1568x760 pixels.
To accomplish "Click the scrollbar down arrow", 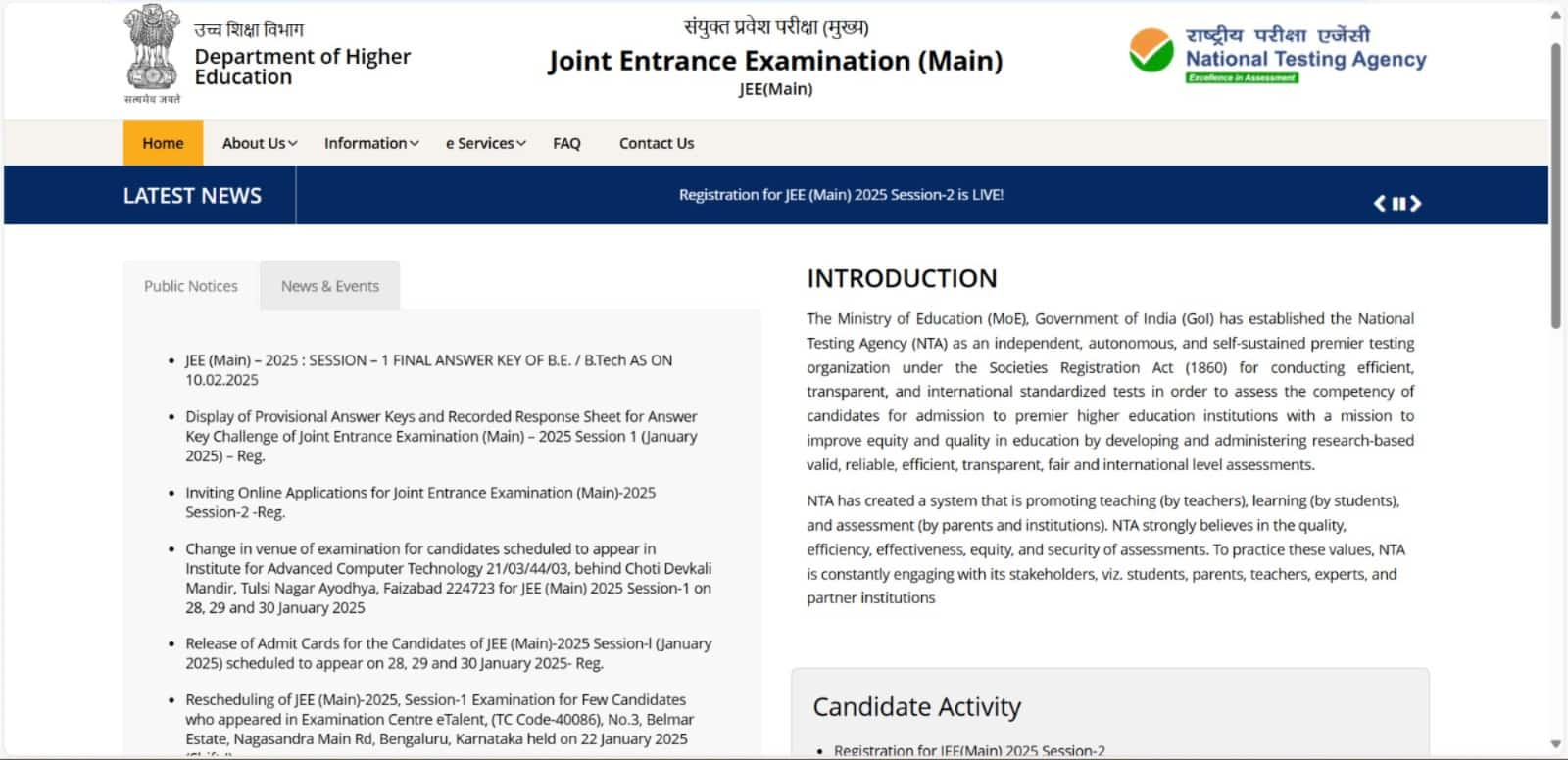I will tap(1556, 744).
